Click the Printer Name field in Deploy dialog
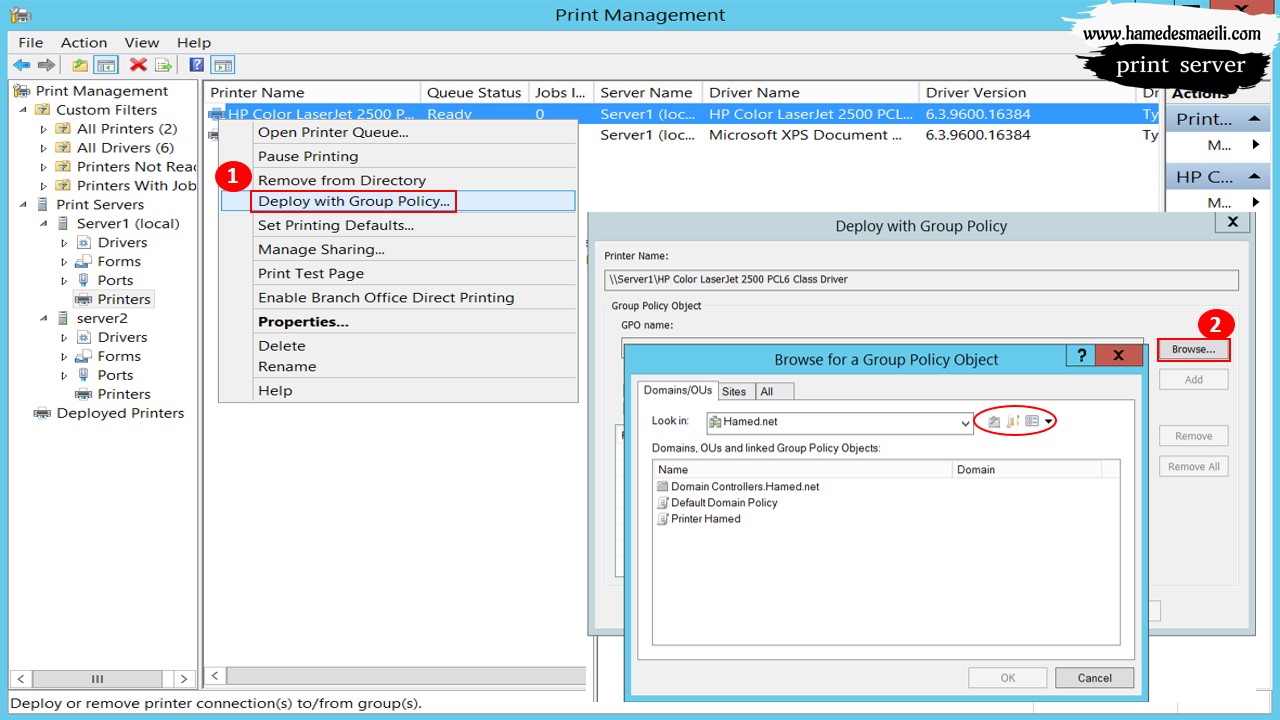Image resolution: width=1280 pixels, height=720 pixels. (x=921, y=280)
